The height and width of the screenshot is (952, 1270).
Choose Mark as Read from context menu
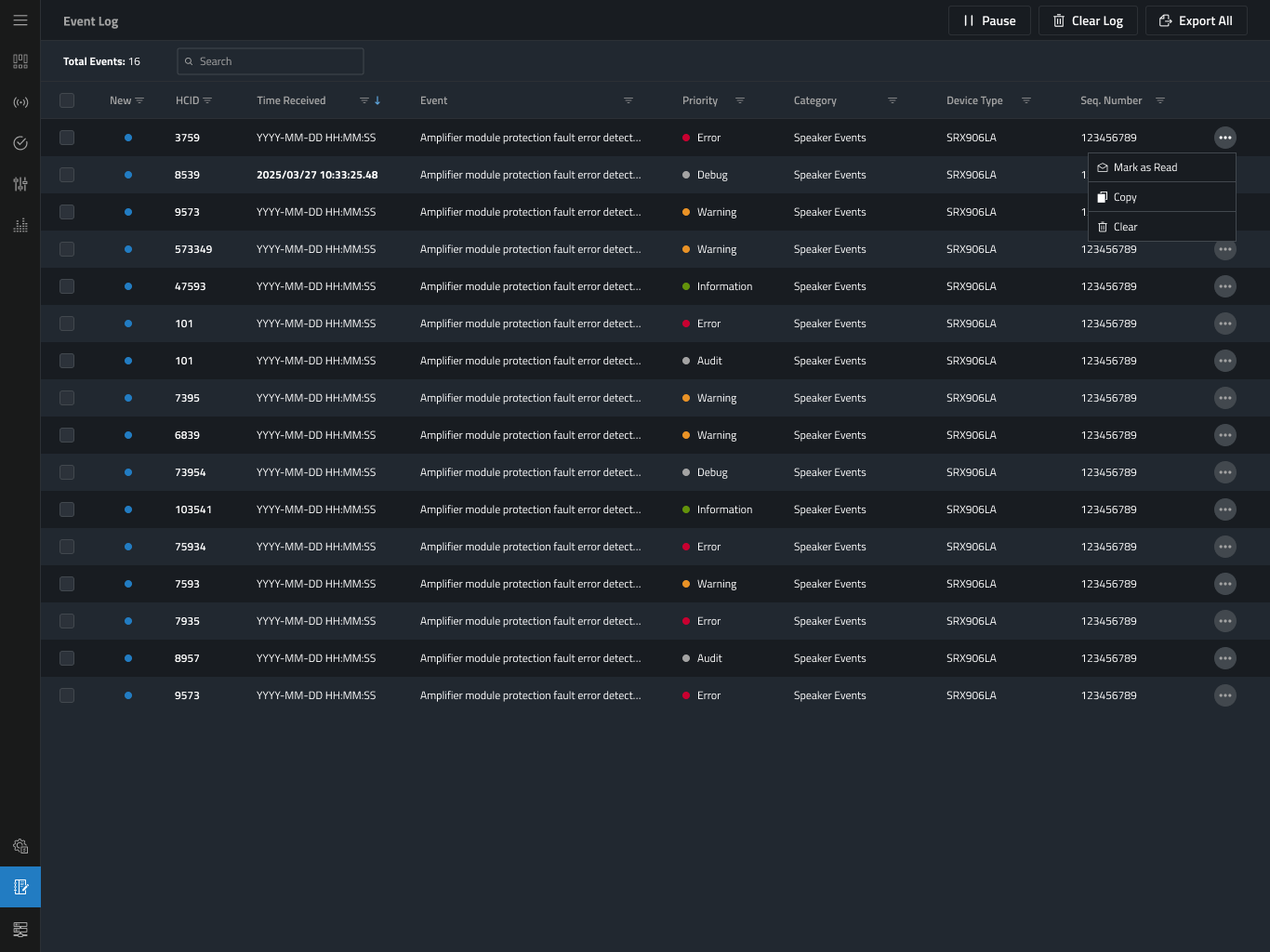point(1162,167)
